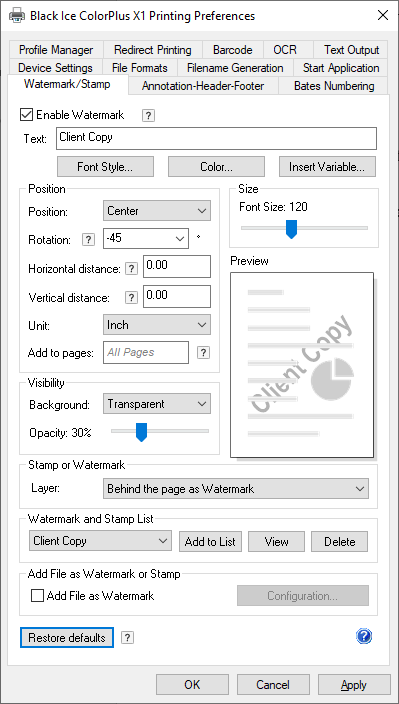Click help icon next to Horizontal distance
399x704 pixels.
tap(131, 269)
